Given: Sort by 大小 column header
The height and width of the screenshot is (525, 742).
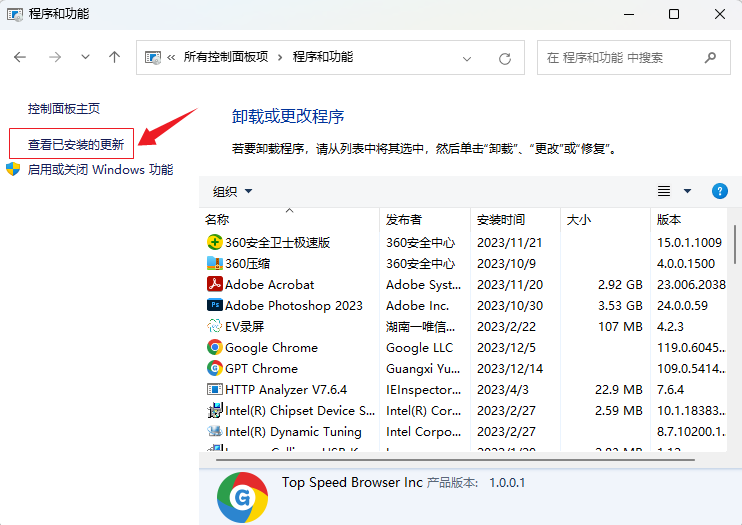Looking at the screenshot, I should coord(605,219).
